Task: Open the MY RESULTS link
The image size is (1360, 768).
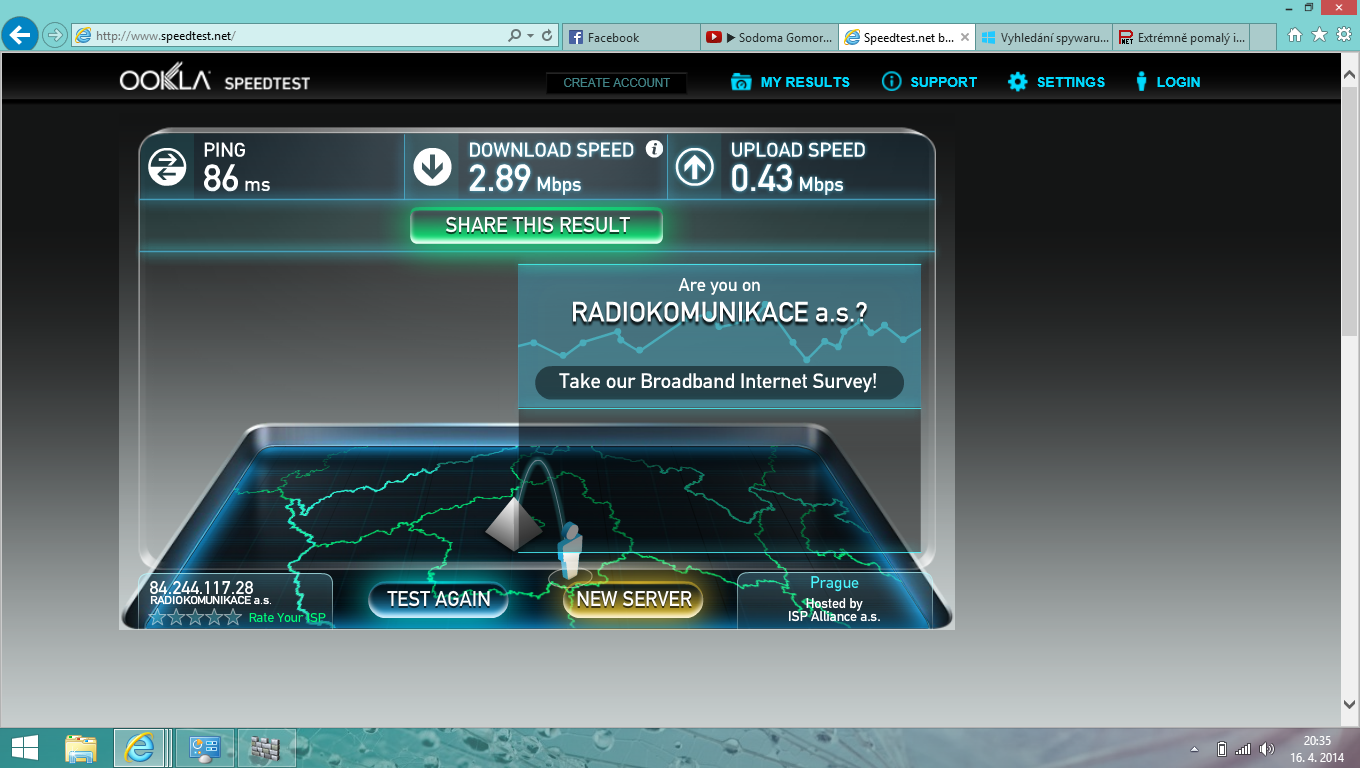Action: tap(805, 82)
